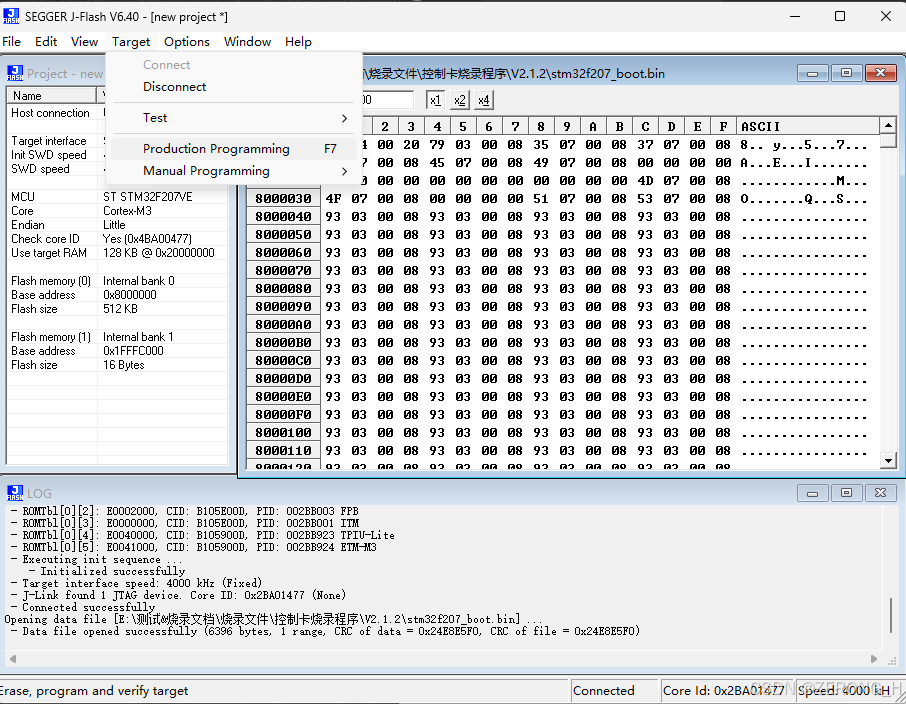
Task: Open the File menu
Action: pyautogui.click(x=12, y=42)
